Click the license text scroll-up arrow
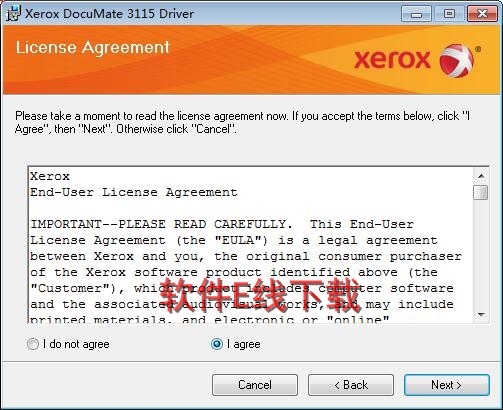The height and width of the screenshot is (410, 503). pyautogui.click(x=481, y=176)
